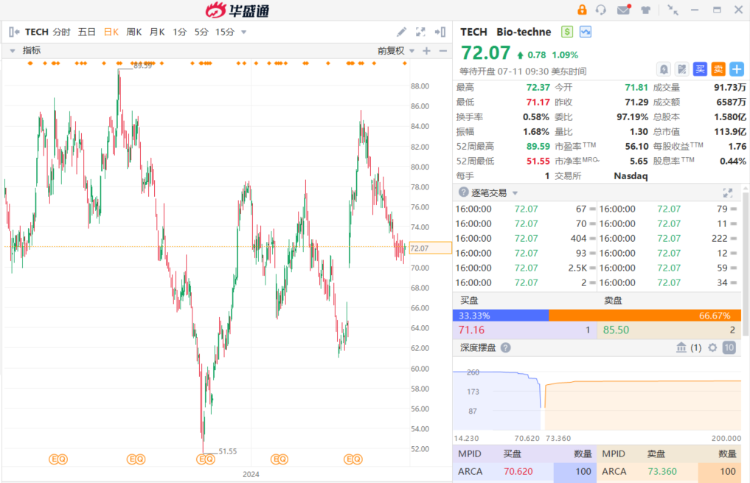Screen dimensions: 750x483
Task: Click the Bio-techne stock name
Action: [524, 32]
